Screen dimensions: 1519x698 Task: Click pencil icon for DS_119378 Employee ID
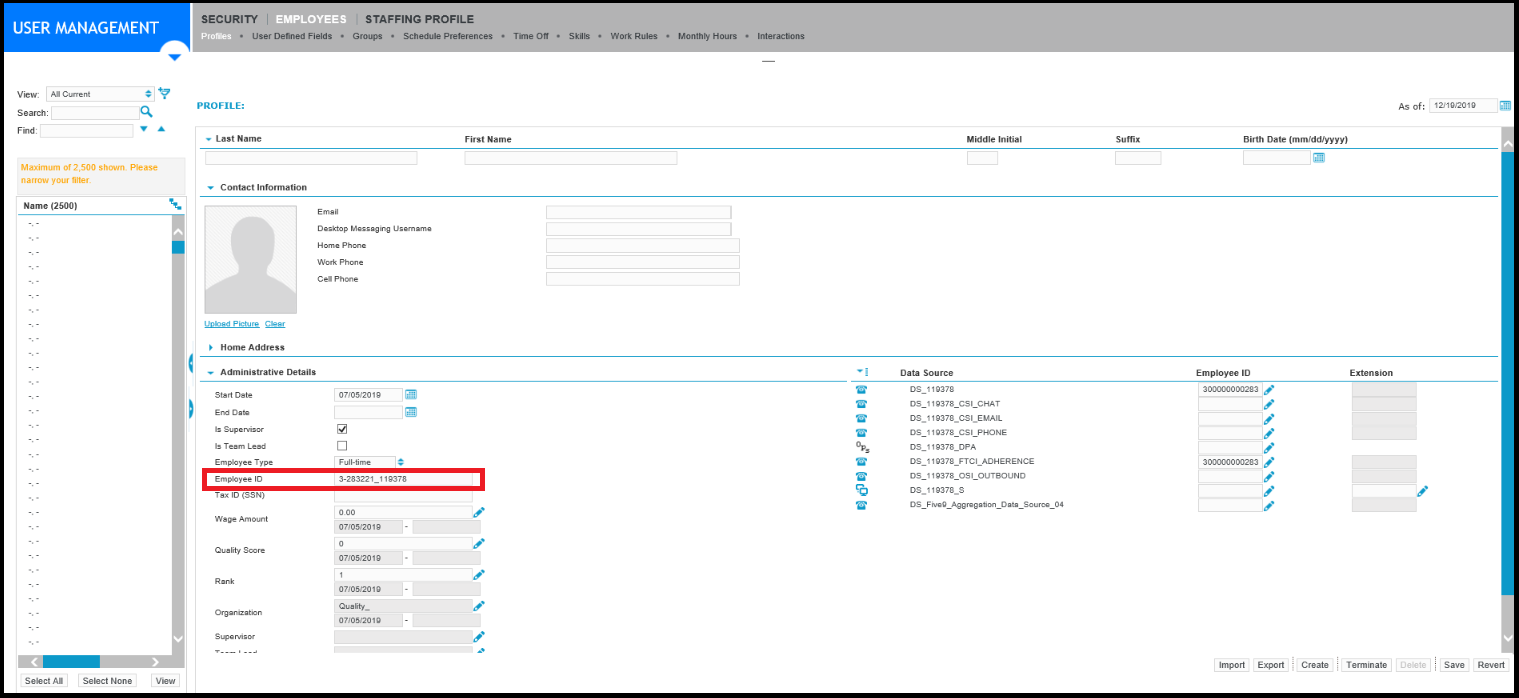pos(1269,389)
